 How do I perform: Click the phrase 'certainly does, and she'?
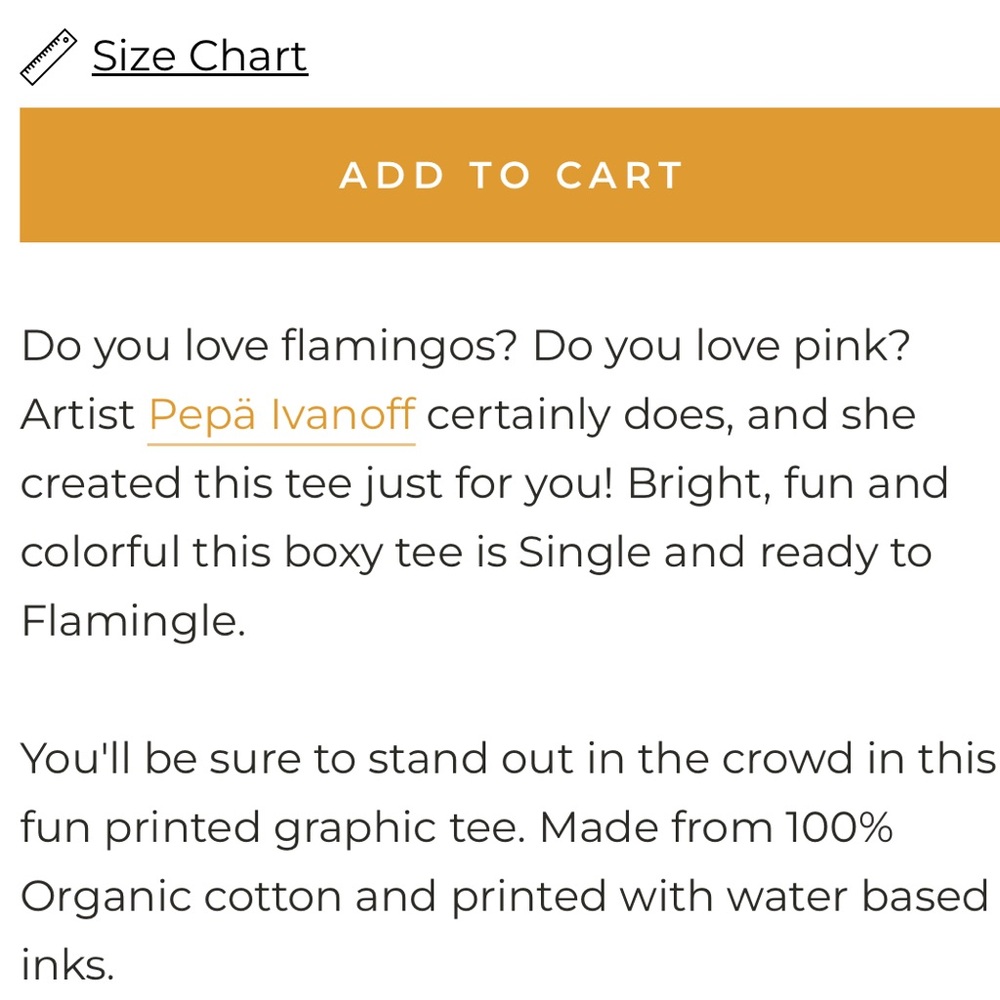coord(671,415)
